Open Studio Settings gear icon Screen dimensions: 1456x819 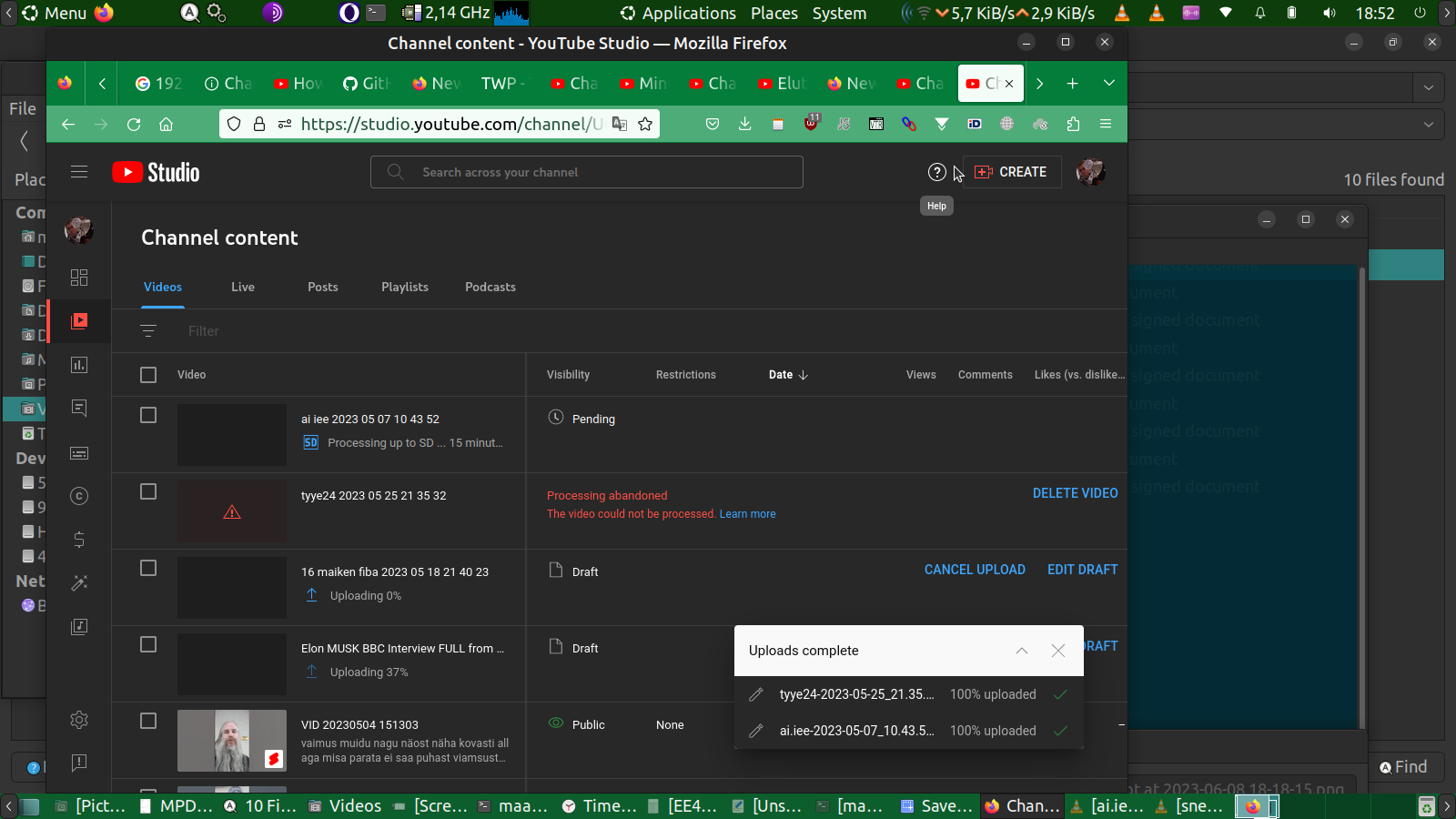(79, 720)
